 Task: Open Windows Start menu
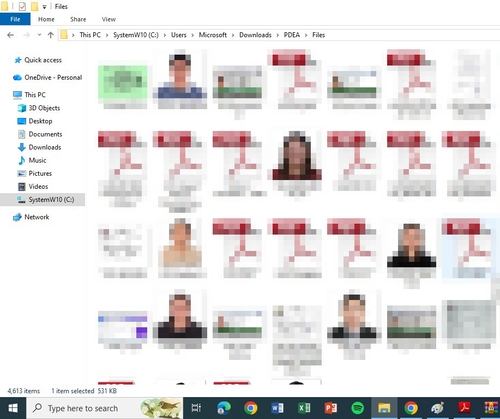13,408
